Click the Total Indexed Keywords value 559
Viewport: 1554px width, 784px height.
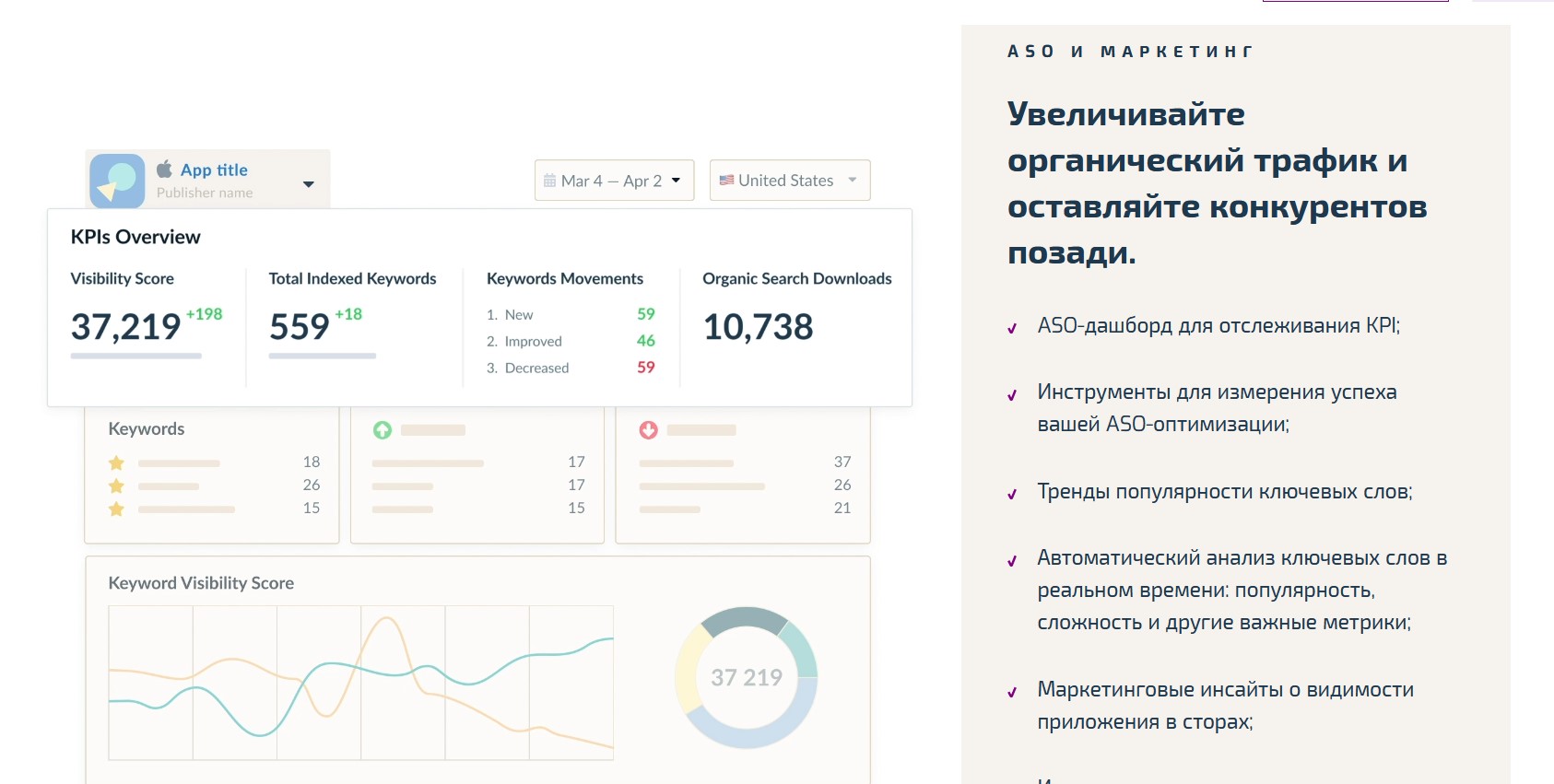[299, 327]
